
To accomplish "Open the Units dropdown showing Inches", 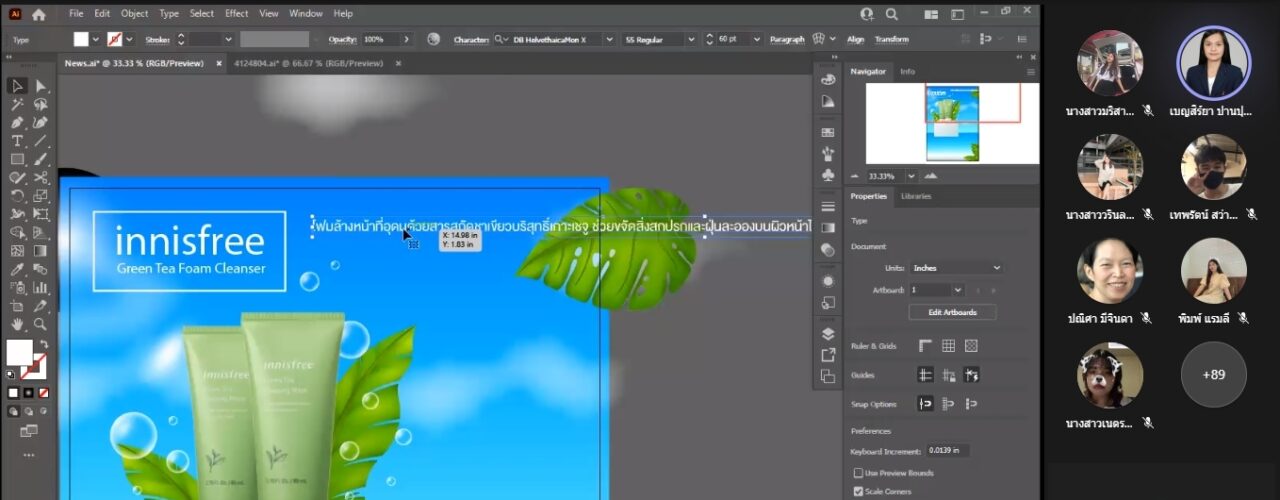I will (x=956, y=268).
